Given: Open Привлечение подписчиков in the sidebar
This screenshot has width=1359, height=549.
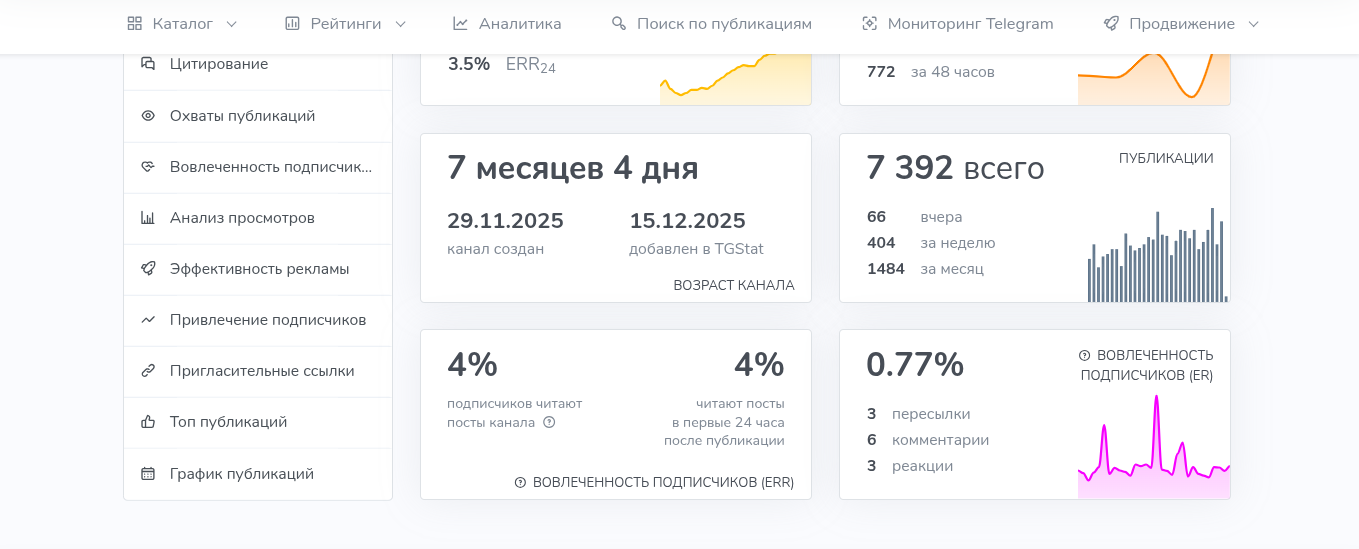Looking at the screenshot, I should click(258, 320).
